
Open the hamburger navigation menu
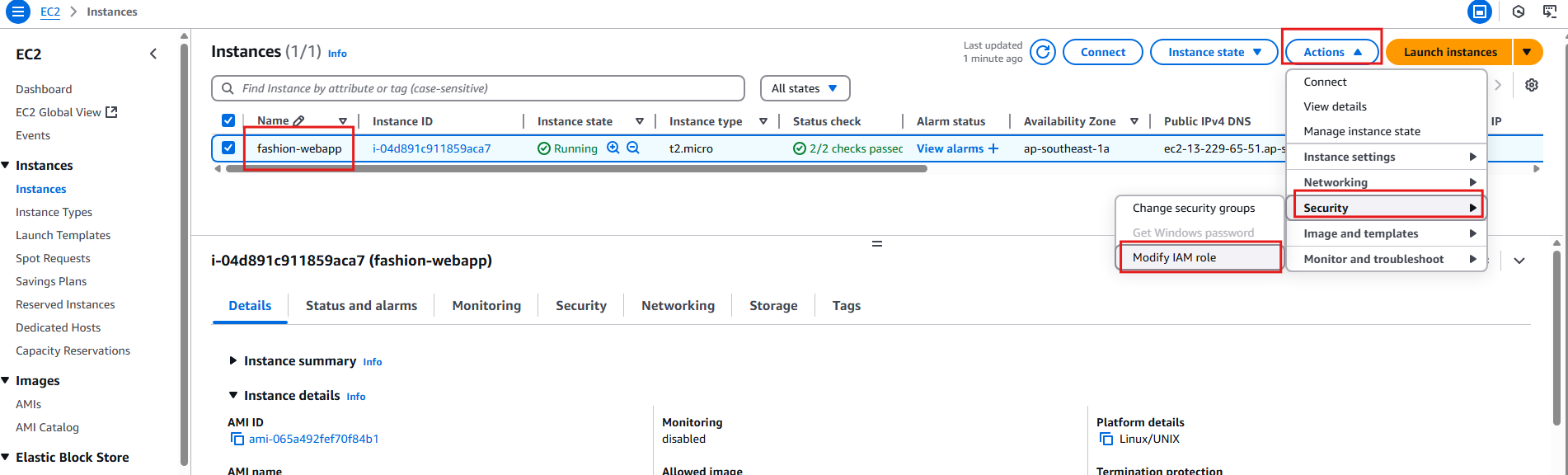click(x=17, y=12)
